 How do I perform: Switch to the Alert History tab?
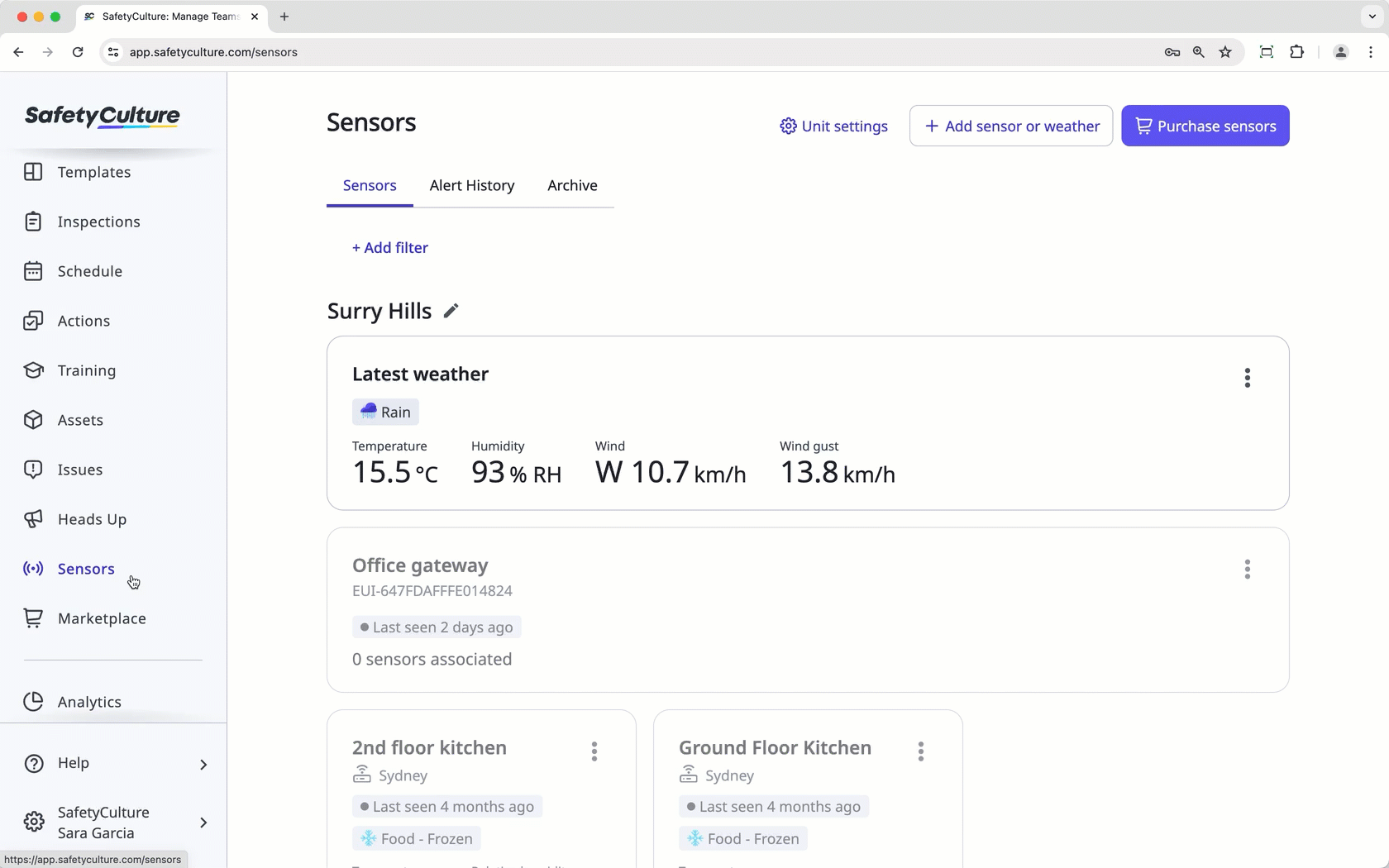(472, 185)
